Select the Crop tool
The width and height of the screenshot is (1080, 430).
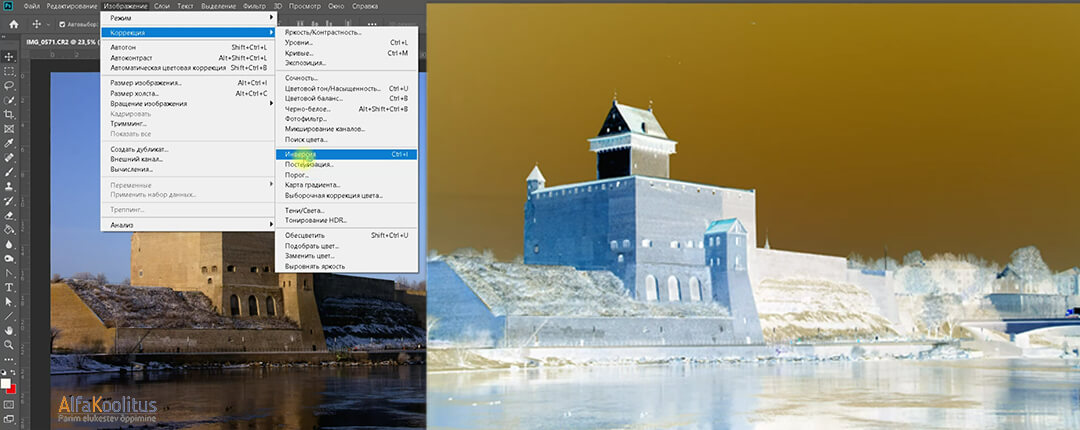pos(9,114)
